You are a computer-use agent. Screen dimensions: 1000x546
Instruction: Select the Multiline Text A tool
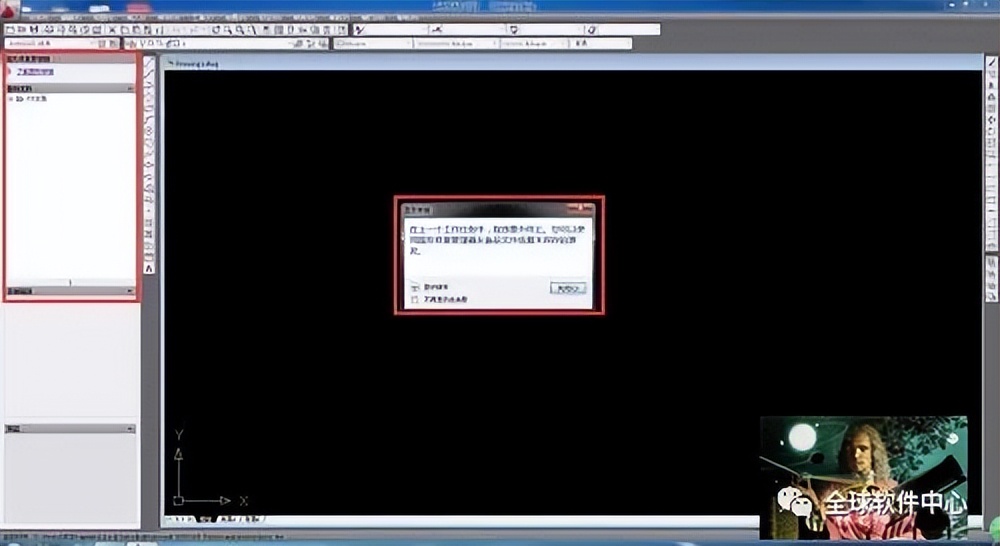149,269
